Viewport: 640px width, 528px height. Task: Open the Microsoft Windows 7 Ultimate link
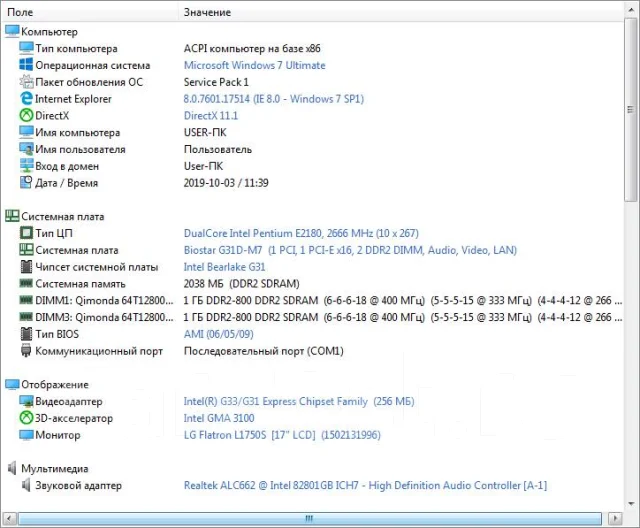pyautogui.click(x=254, y=65)
